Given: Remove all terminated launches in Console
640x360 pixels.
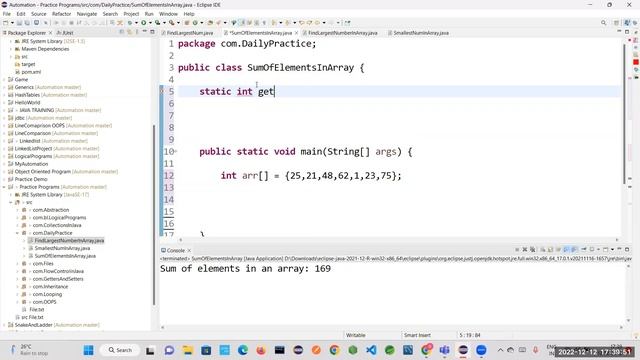Looking at the screenshot, I should [x=533, y=249].
